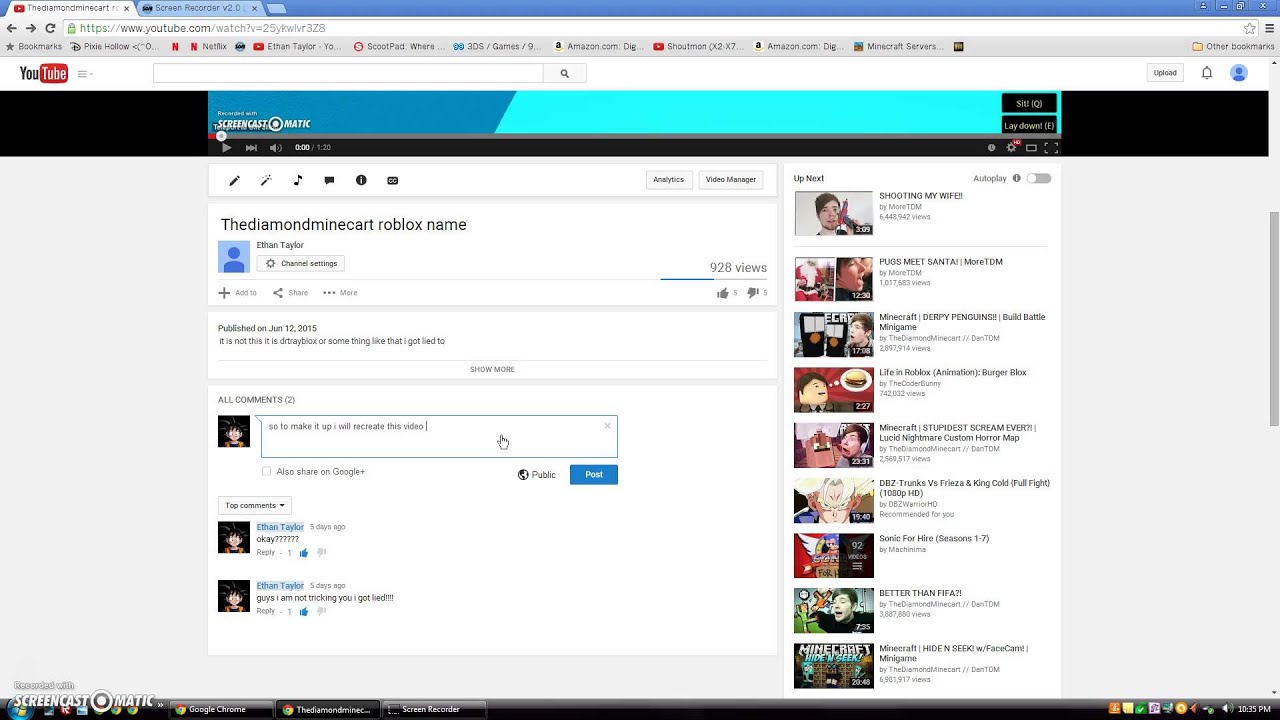Like the video with thumbs up

click(x=722, y=293)
